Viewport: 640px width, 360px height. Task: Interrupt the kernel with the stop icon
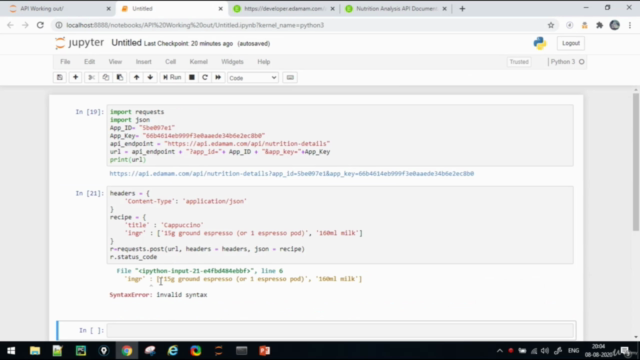click(x=191, y=78)
